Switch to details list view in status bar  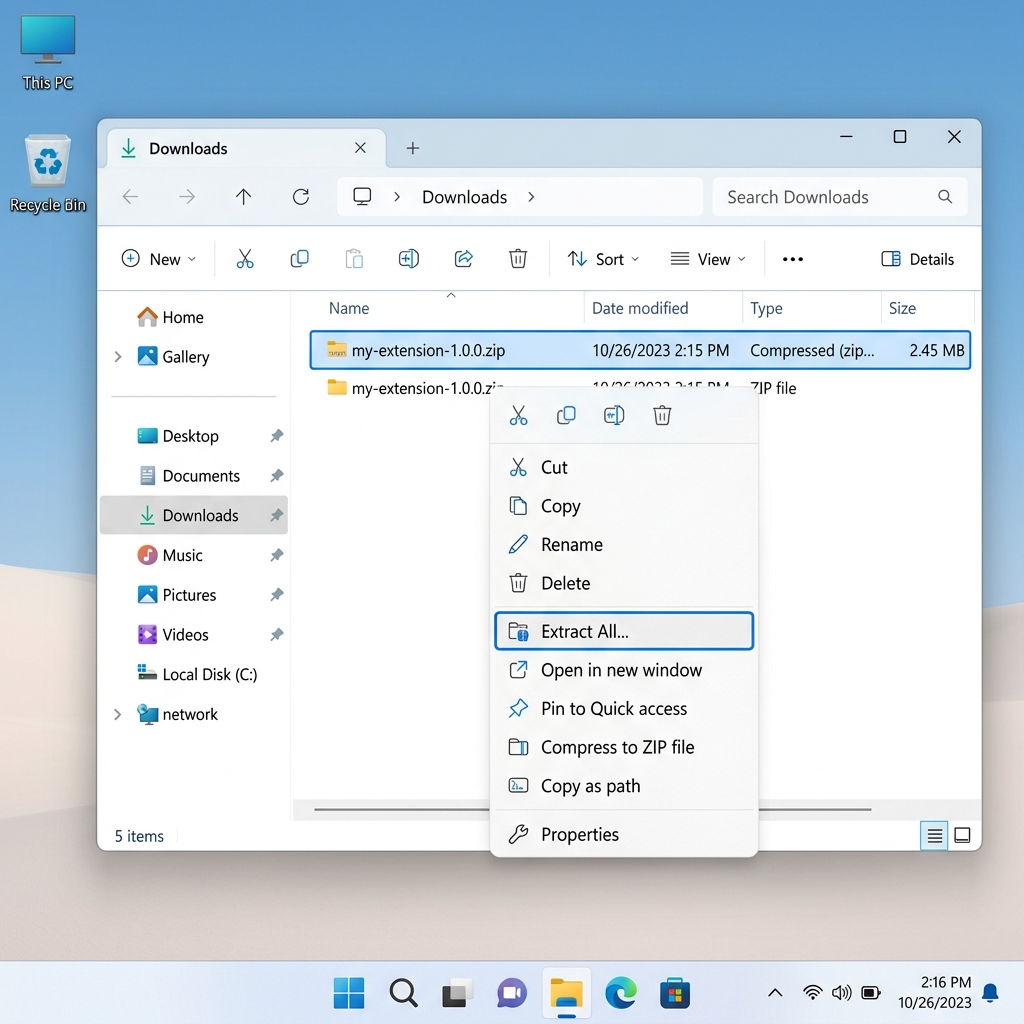point(935,835)
